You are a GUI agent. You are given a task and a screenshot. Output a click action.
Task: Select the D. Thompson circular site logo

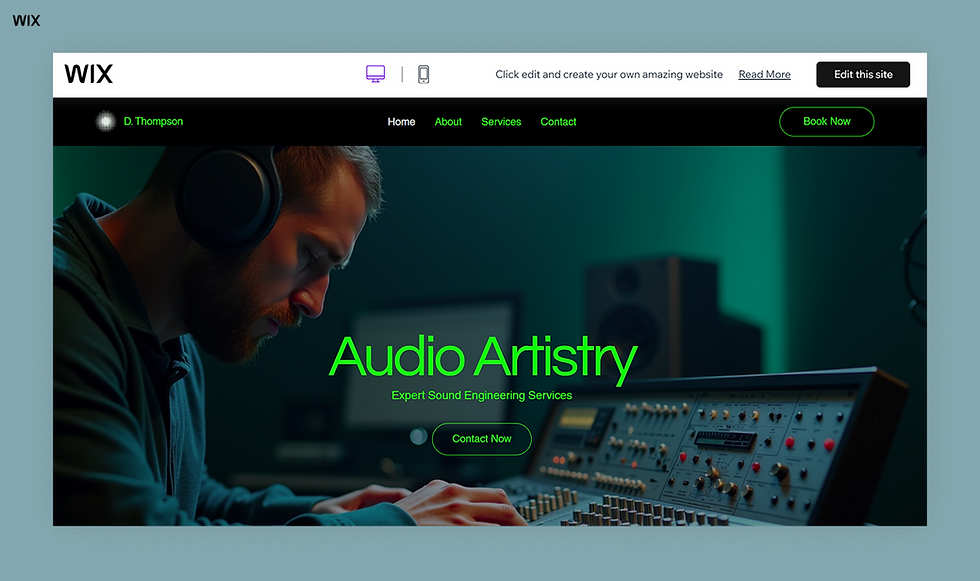pos(106,121)
